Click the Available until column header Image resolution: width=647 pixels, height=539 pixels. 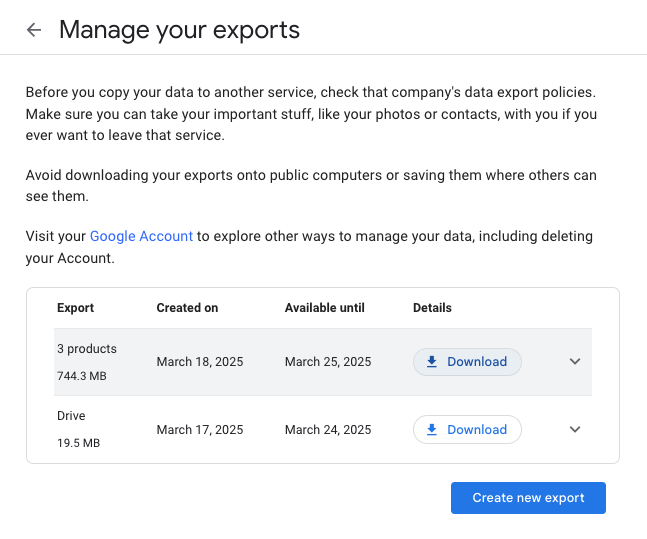coord(324,308)
